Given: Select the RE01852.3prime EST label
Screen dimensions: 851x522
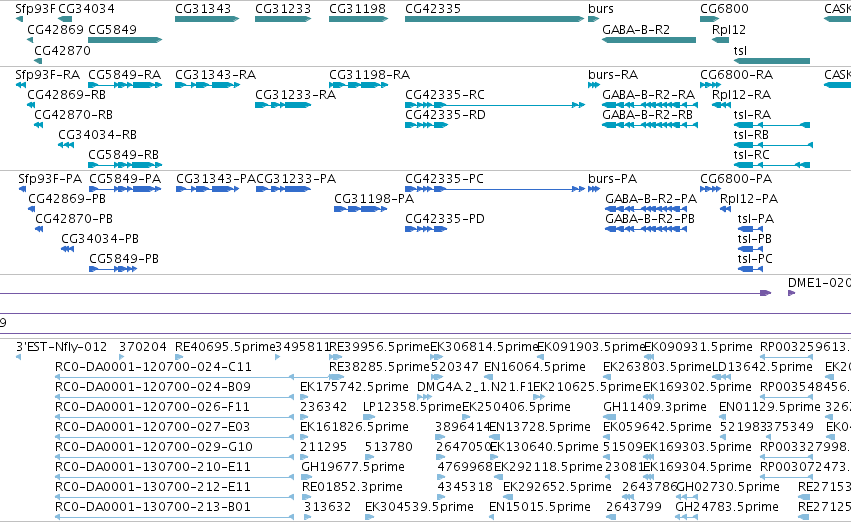Looking at the screenshot, I should click(x=352, y=487).
